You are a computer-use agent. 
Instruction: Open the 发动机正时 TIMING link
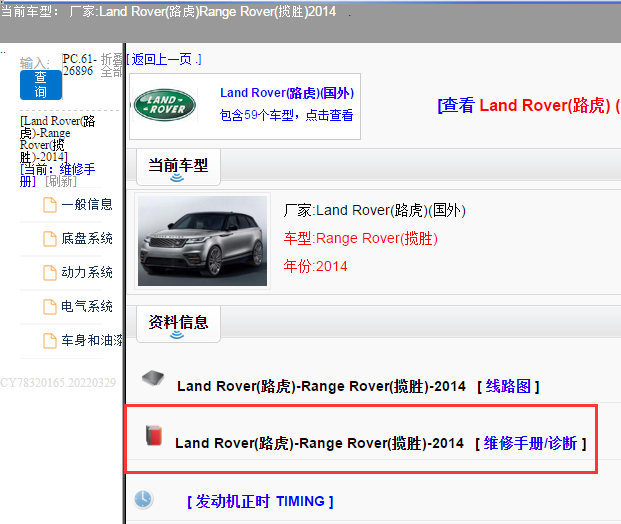tap(260, 502)
